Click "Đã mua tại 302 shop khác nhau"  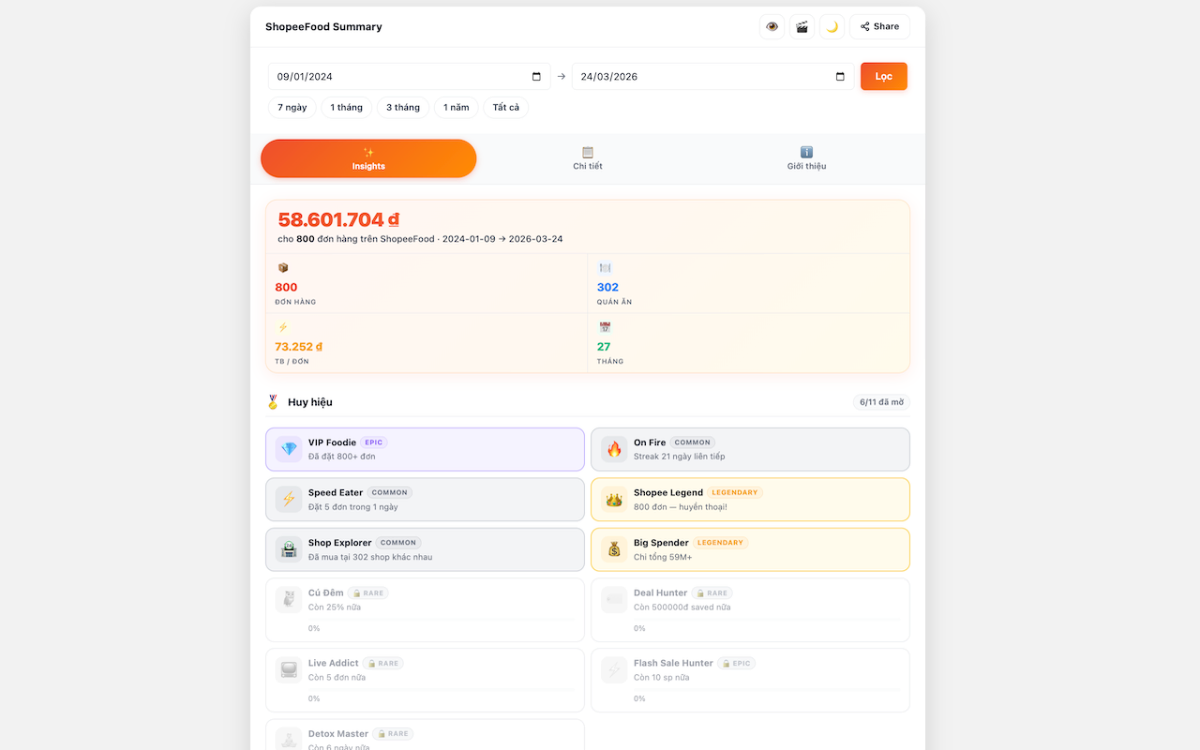370,557
